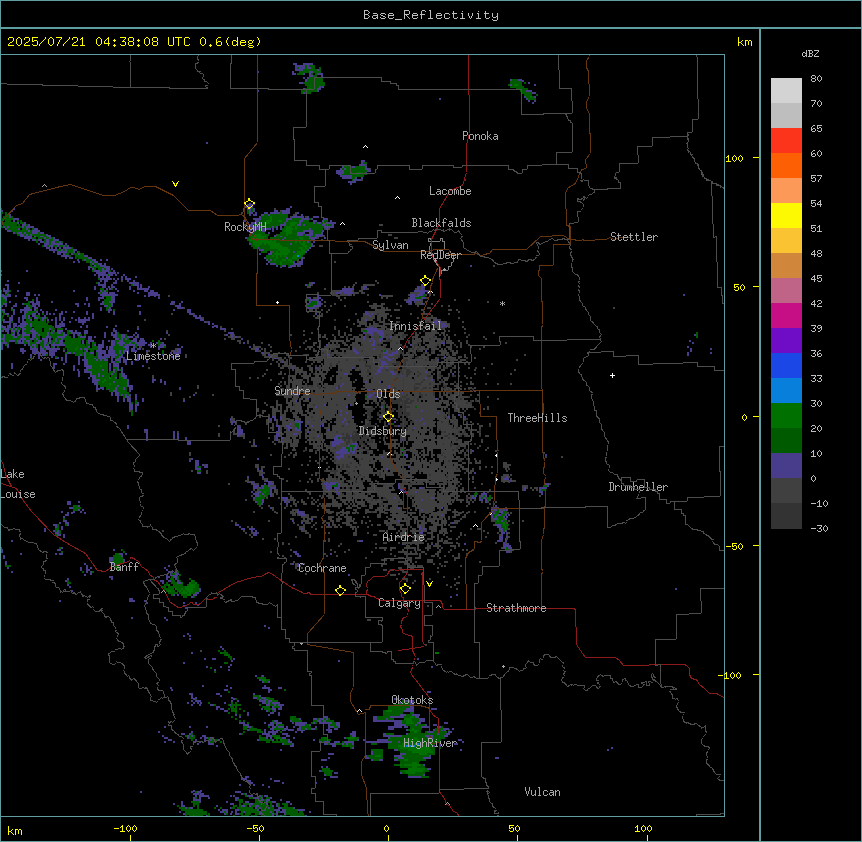862x842 pixels.
Task: Pick the lightest gray 70–80 dBZ swatch
Action: point(786,91)
